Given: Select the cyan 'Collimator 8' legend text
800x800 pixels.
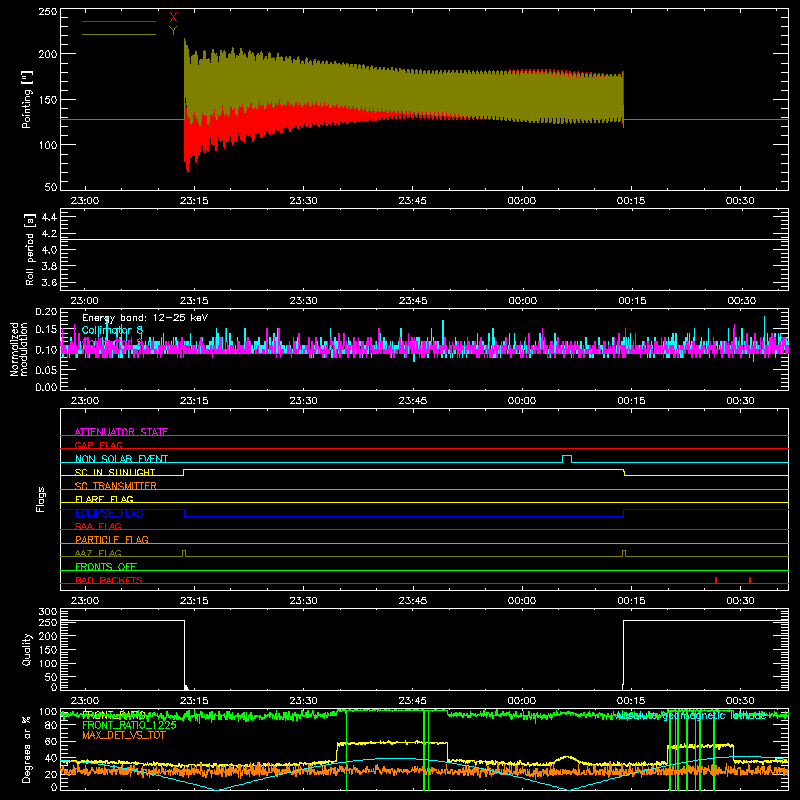Looking at the screenshot, I should (x=112, y=330).
